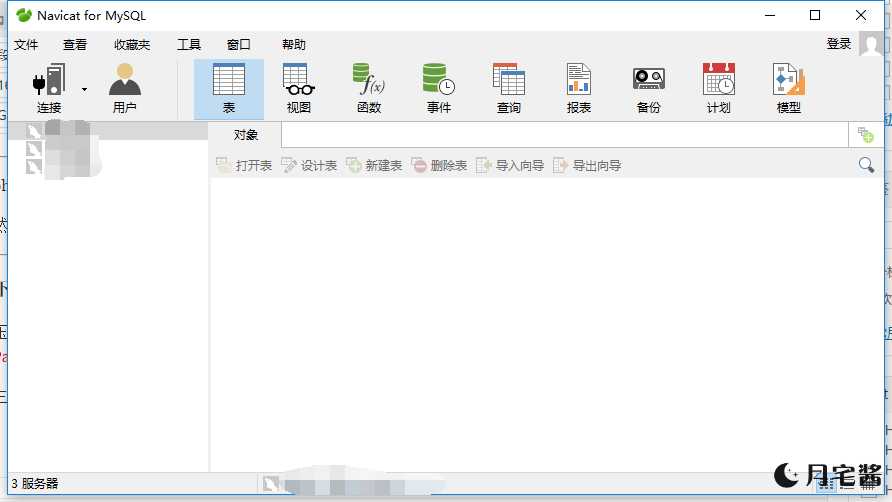Close the Navicat for MySQL window
892x502 pixels.
[861, 15]
